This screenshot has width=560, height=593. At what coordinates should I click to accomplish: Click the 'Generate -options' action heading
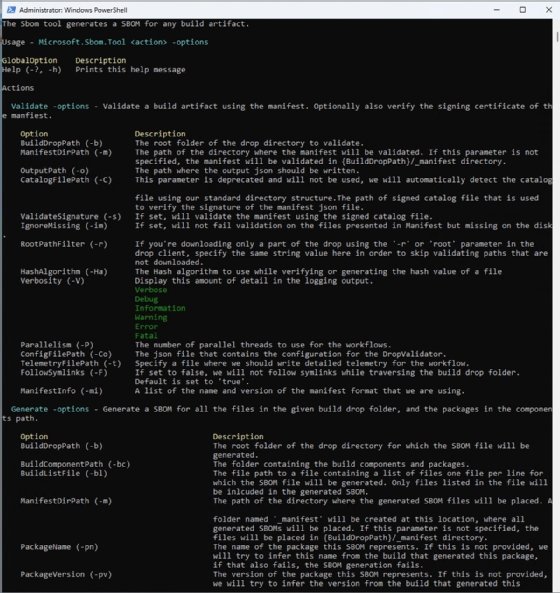coord(50,409)
